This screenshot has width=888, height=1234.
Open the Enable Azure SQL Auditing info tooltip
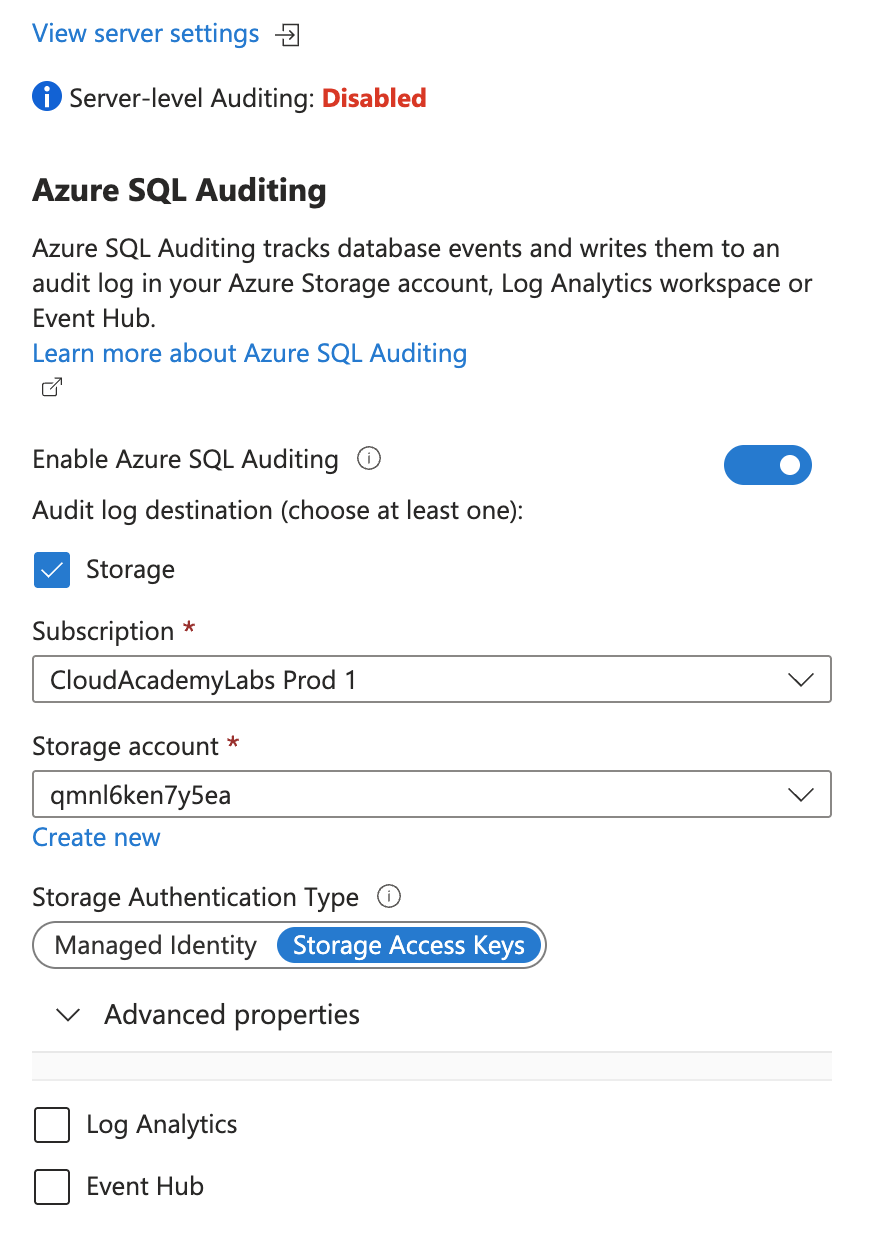coord(369,459)
